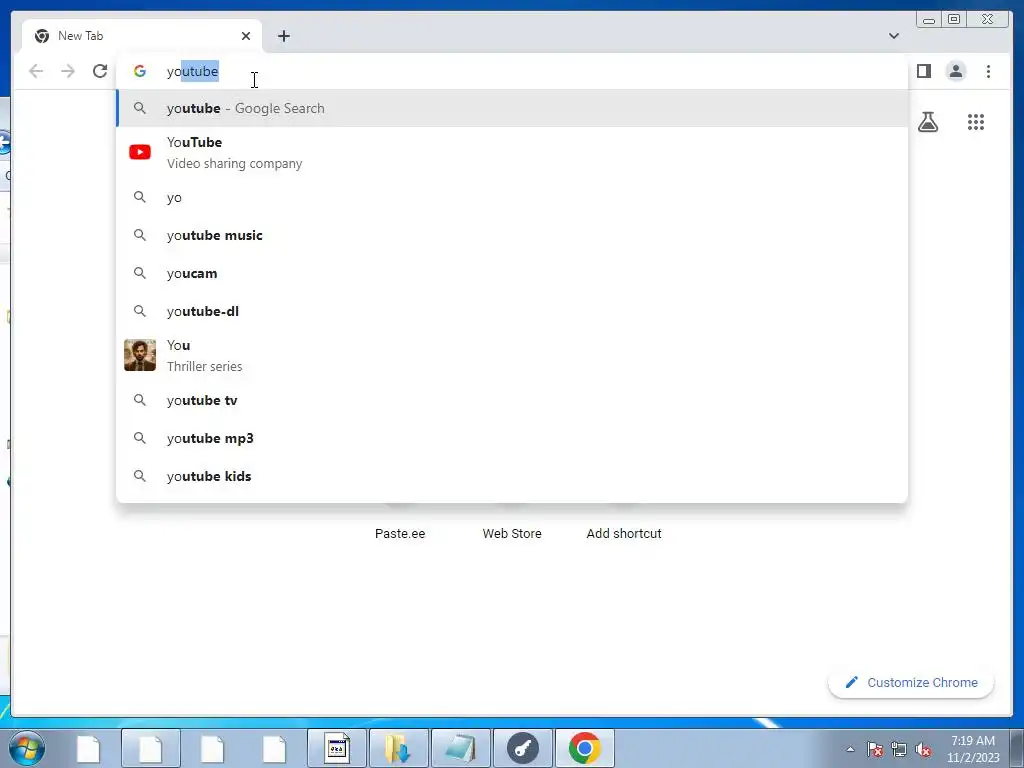The width and height of the screenshot is (1024, 768).
Task: Click the network tray icon
Action: pos(899,749)
